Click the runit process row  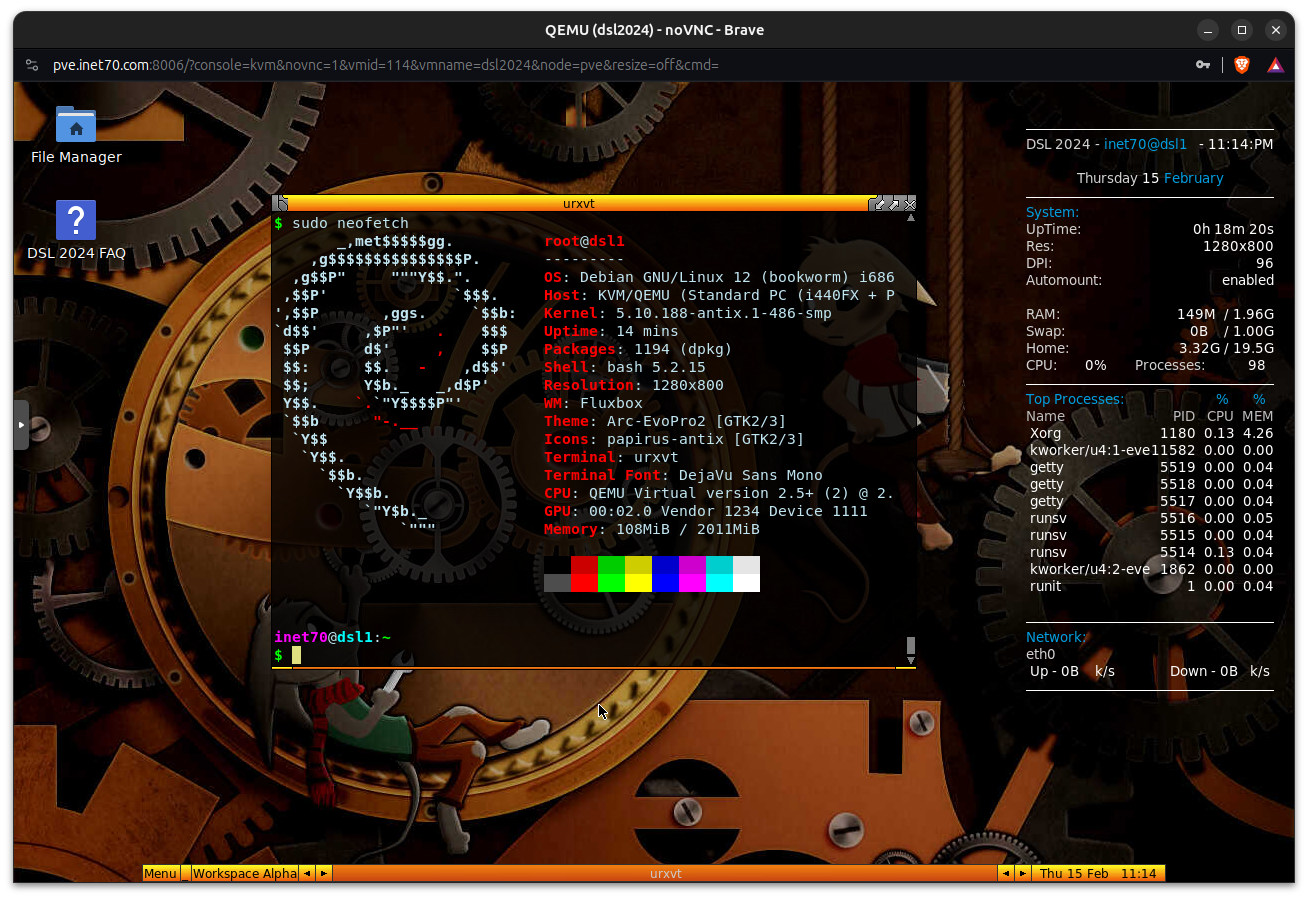pyautogui.click(x=1150, y=586)
